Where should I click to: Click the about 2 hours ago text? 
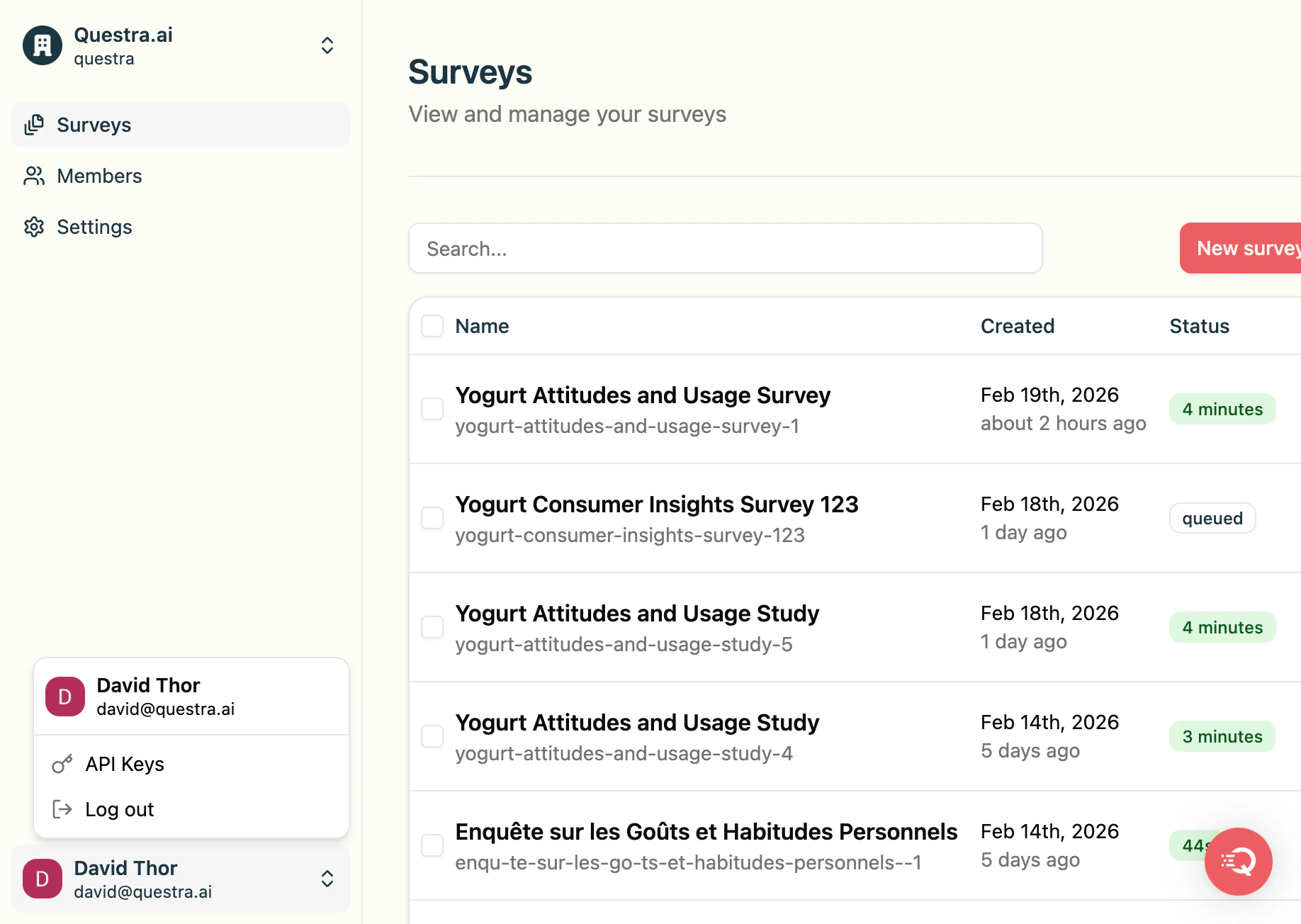pyautogui.click(x=1063, y=423)
